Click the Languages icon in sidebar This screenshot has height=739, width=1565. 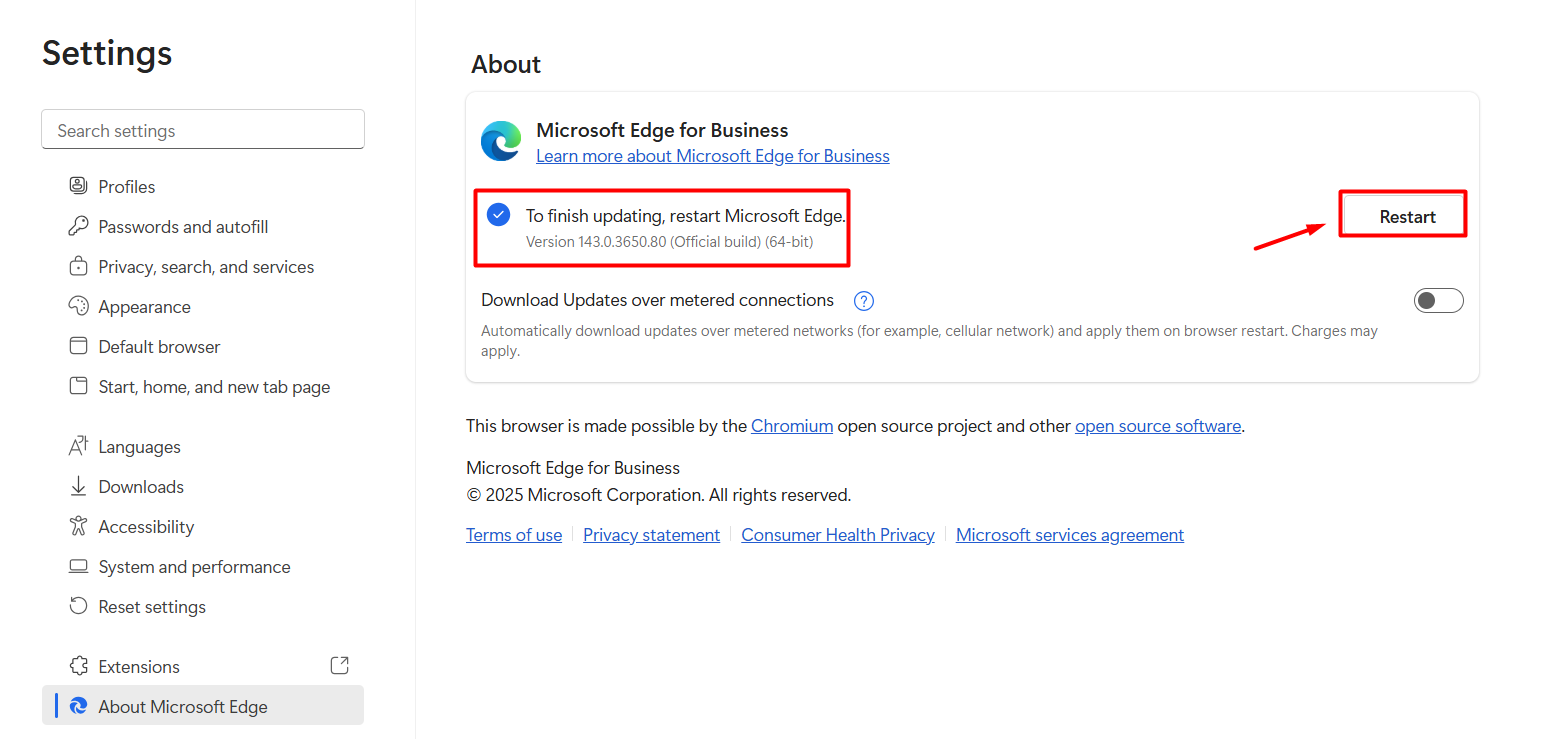(x=78, y=447)
